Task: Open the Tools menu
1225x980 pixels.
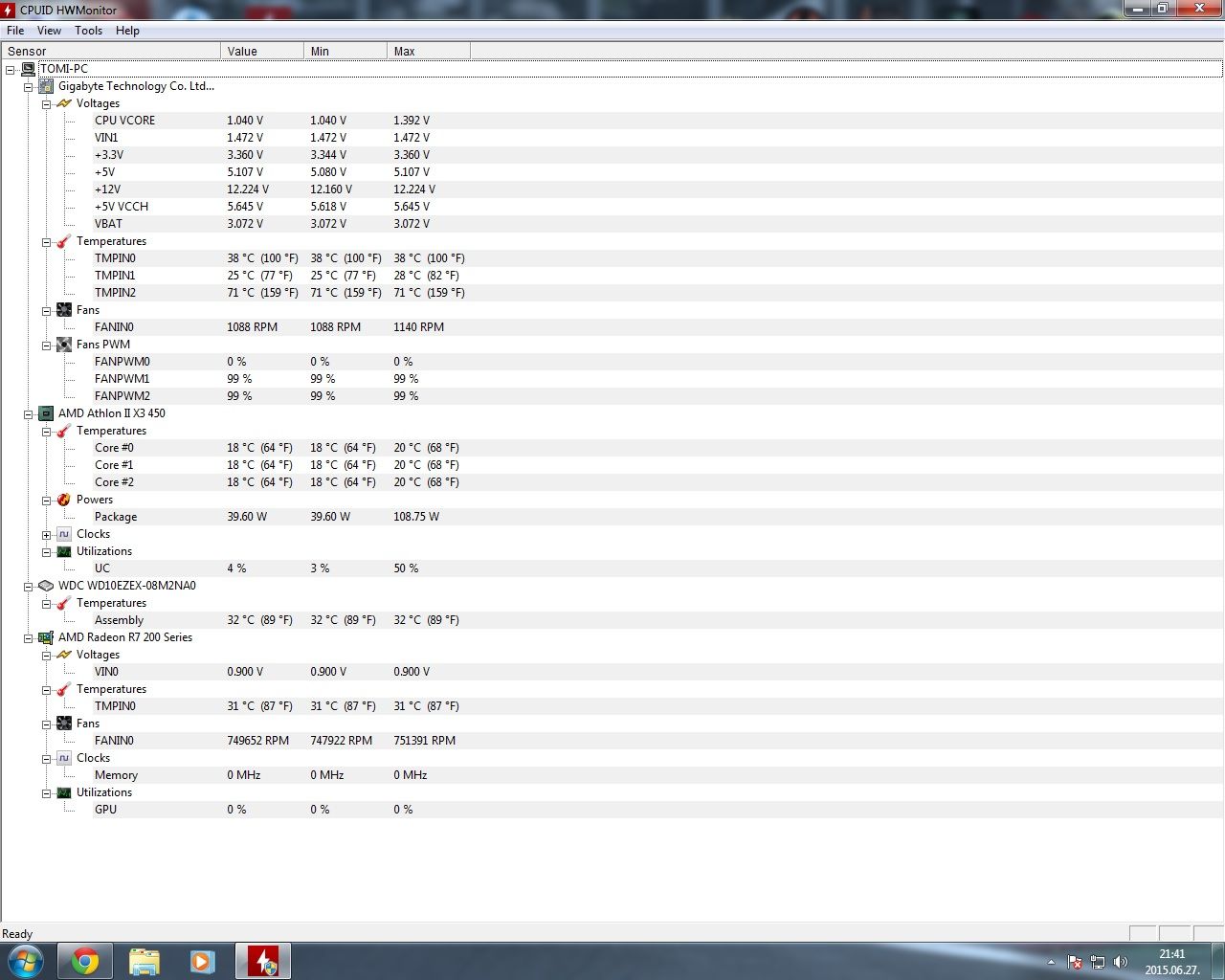Action: (x=88, y=31)
